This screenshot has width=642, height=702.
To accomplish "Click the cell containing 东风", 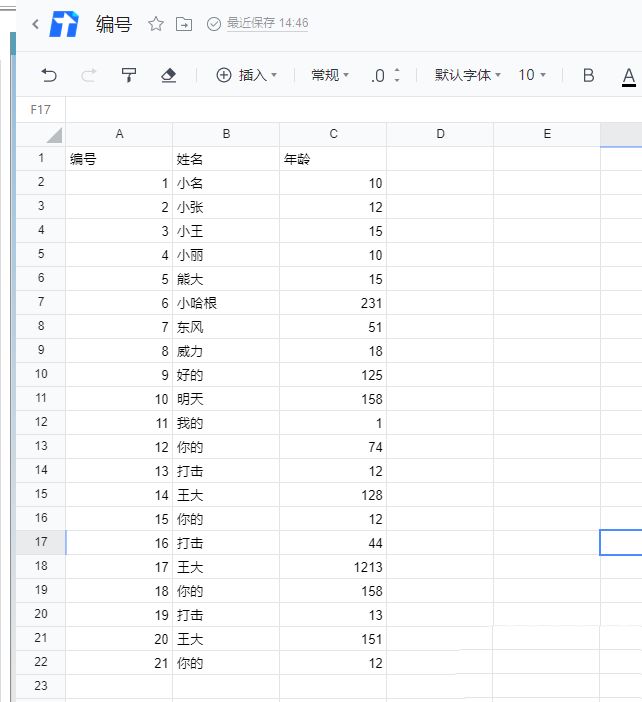I will point(226,327).
